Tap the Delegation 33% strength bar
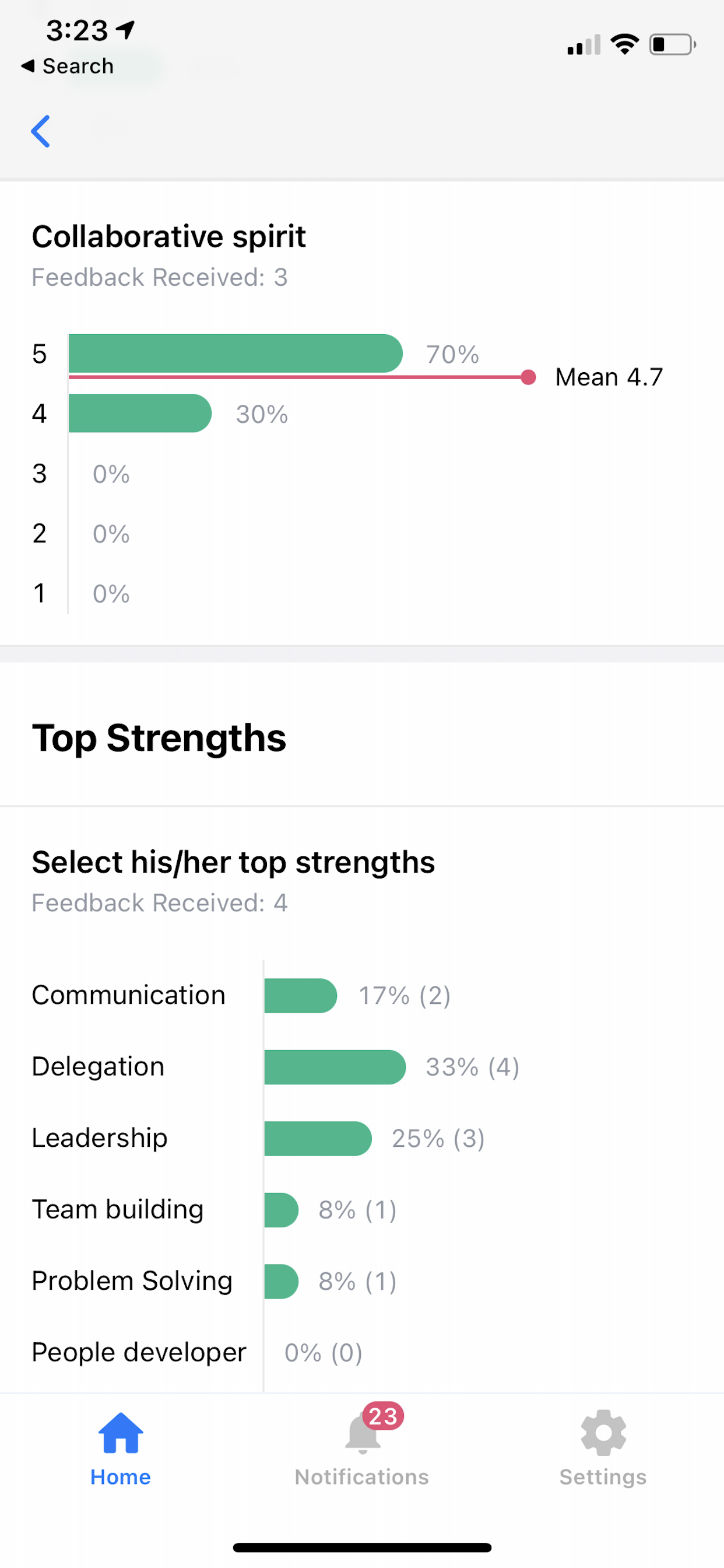Image resolution: width=724 pixels, height=1568 pixels. click(x=335, y=1067)
